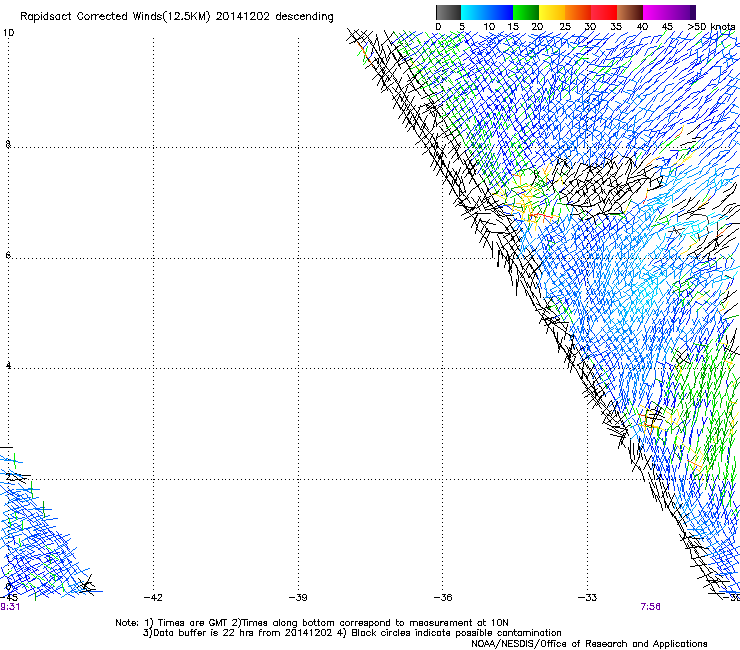
Task: Click the '40' value on the knots scale
Action: (x=642, y=27)
